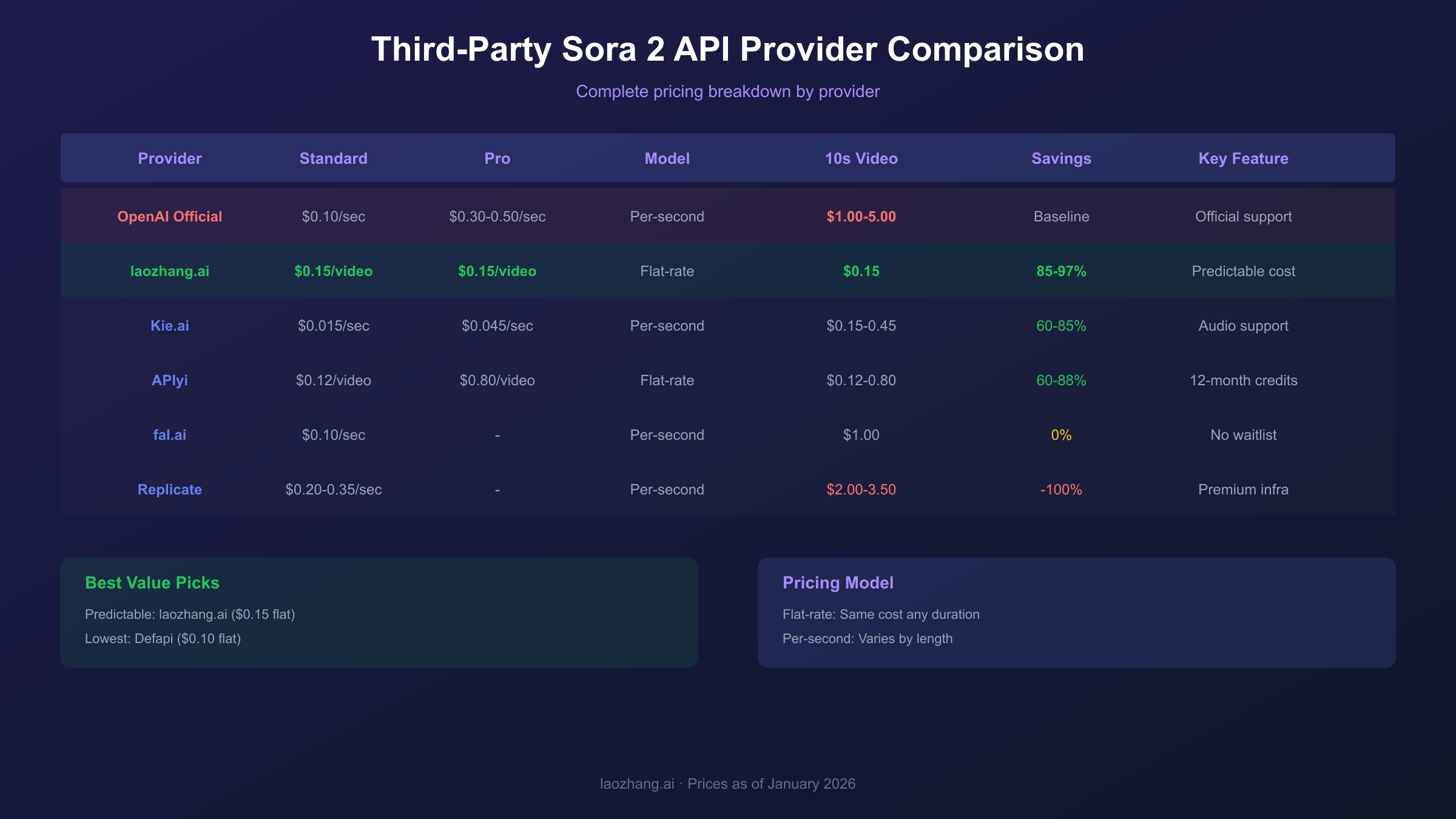
Task: Select the Savings column header
Action: pos(1061,158)
